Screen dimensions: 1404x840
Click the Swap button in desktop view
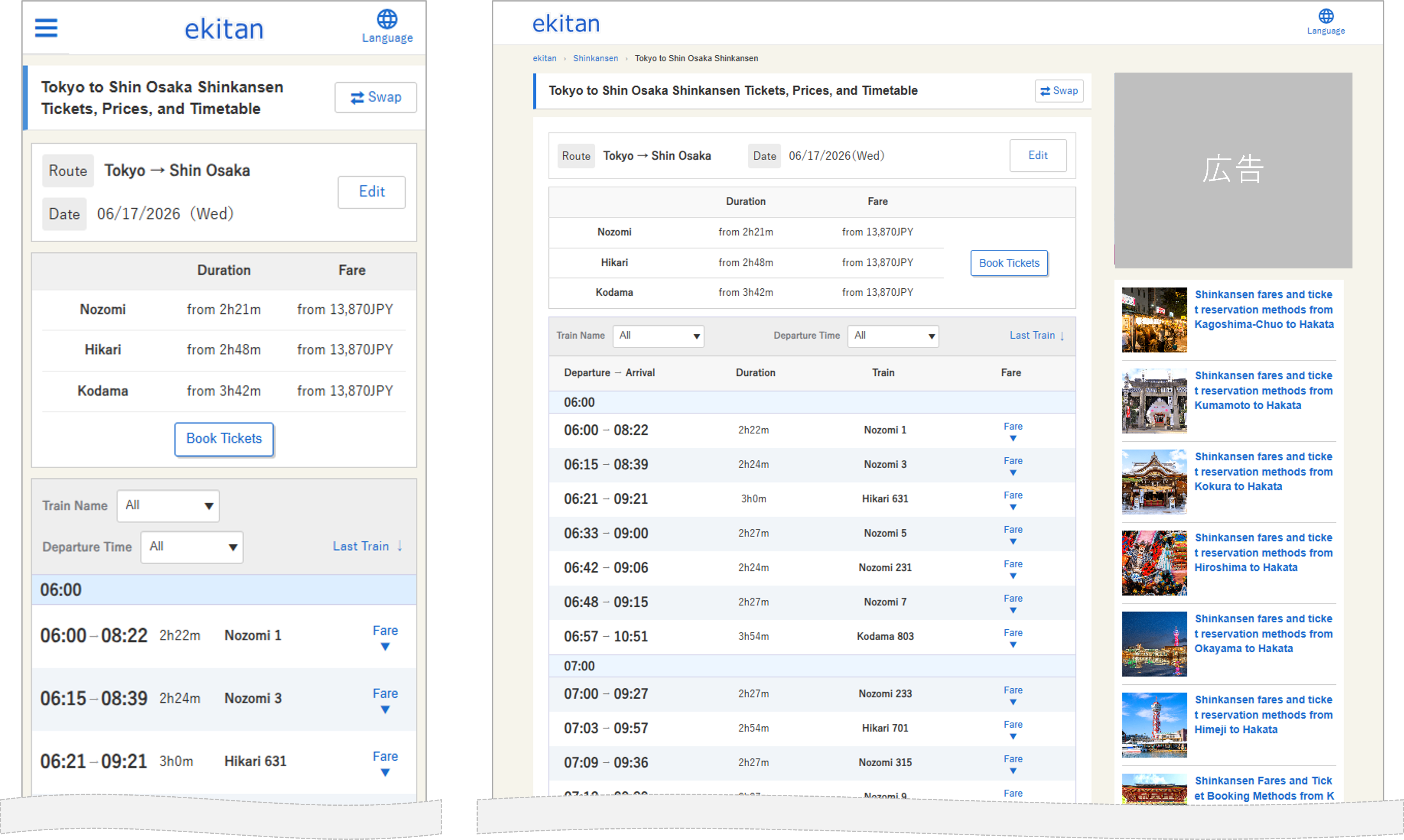tap(1059, 91)
